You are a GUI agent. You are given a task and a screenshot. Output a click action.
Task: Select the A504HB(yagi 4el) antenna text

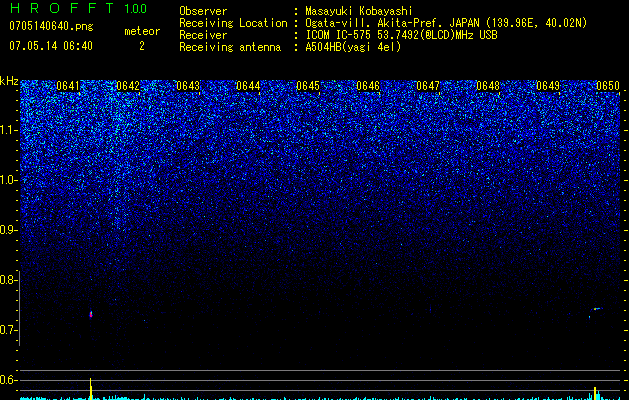click(x=353, y=47)
